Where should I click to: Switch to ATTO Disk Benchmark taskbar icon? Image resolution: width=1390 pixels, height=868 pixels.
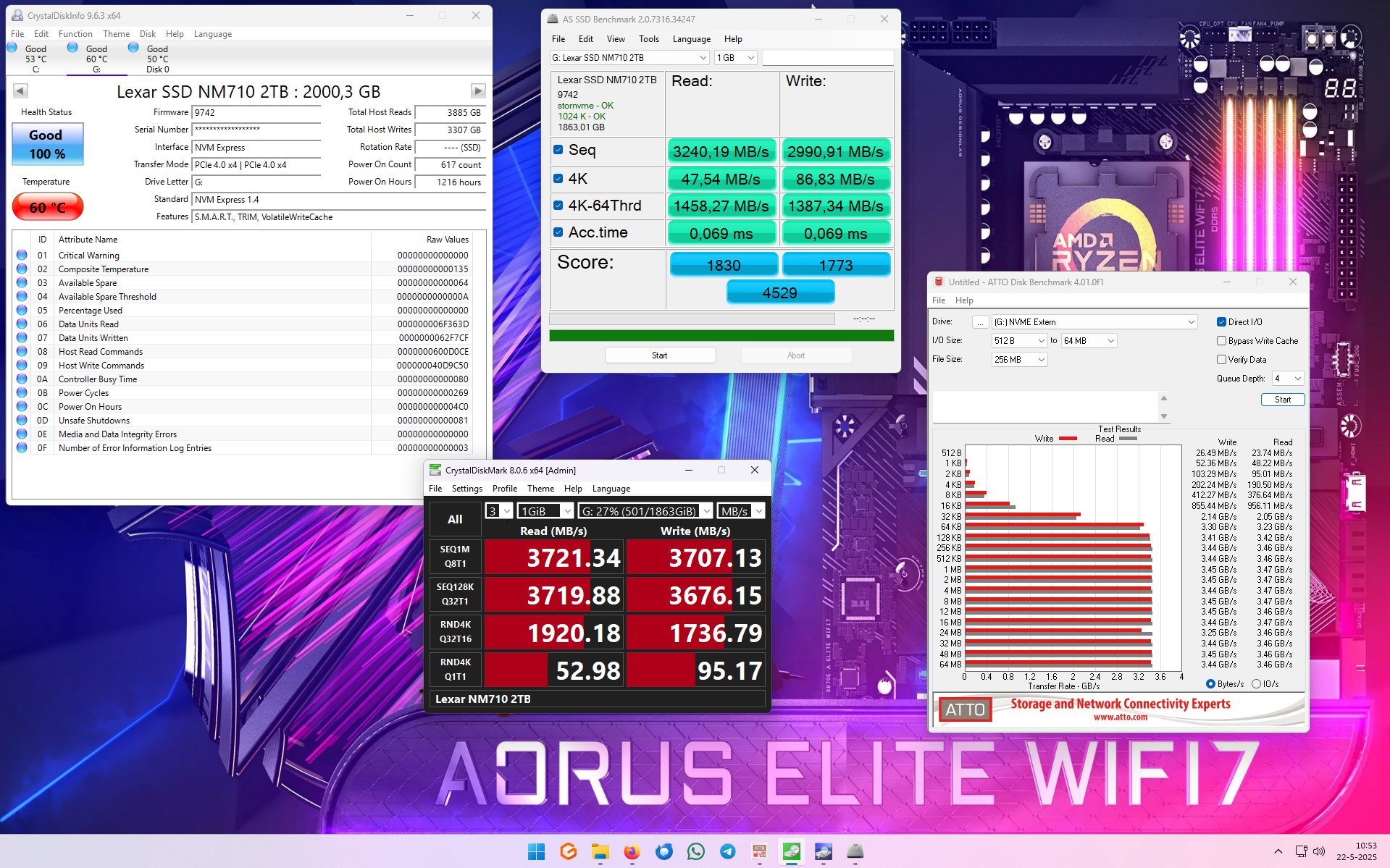click(760, 852)
